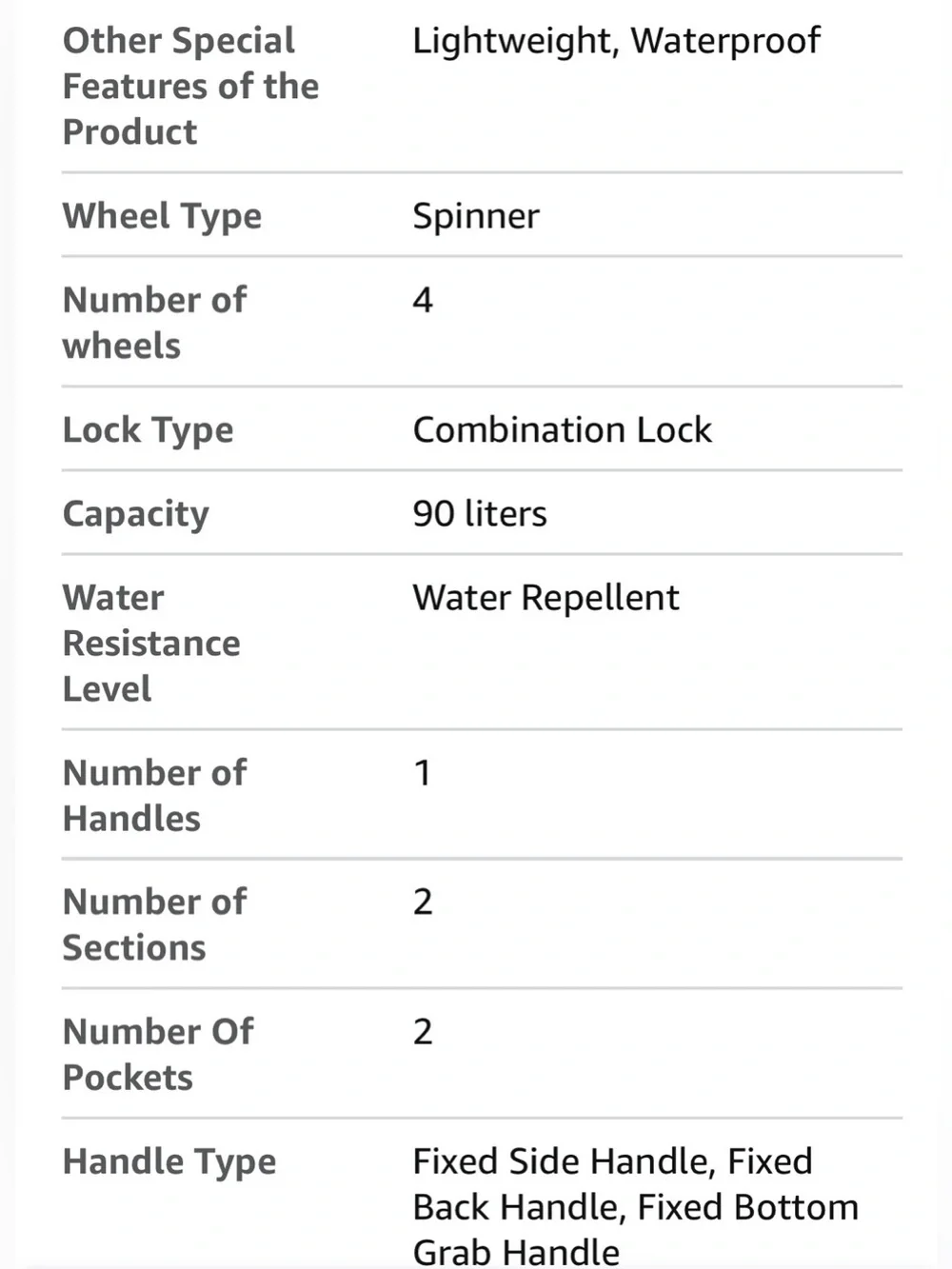
Task: Click the Number Of Pockets value 2
Action: [x=423, y=1031]
